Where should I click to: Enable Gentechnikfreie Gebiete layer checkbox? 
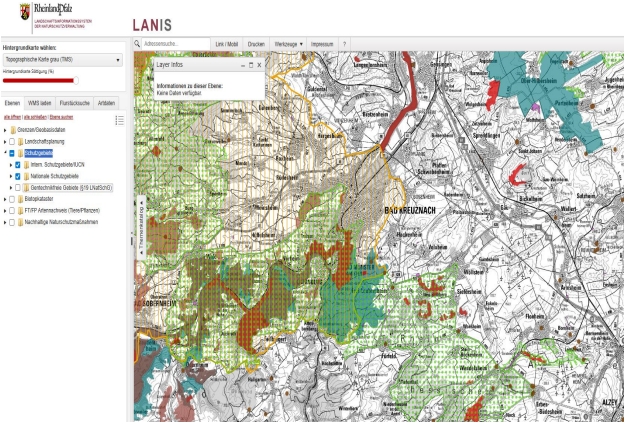coord(18,187)
